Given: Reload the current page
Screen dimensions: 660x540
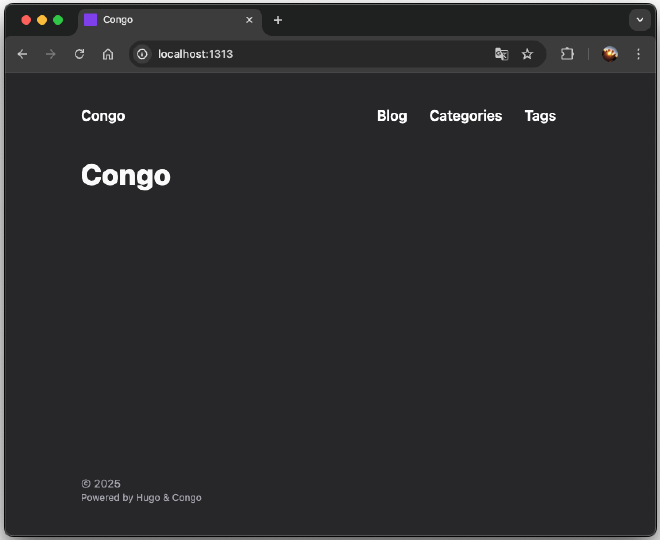Looking at the screenshot, I should point(80,54).
